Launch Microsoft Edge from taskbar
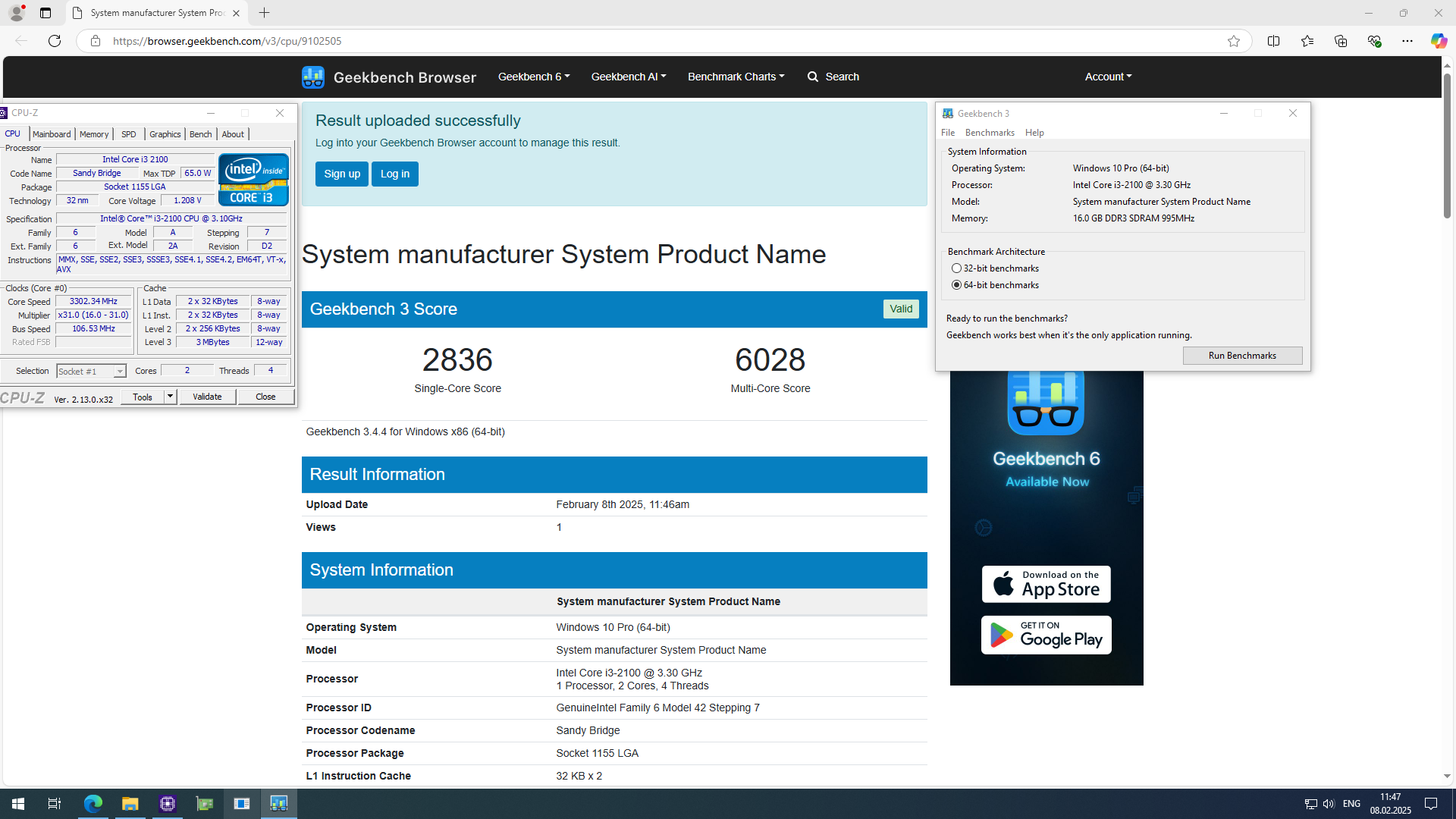Viewport: 1456px width, 819px height. (x=93, y=804)
